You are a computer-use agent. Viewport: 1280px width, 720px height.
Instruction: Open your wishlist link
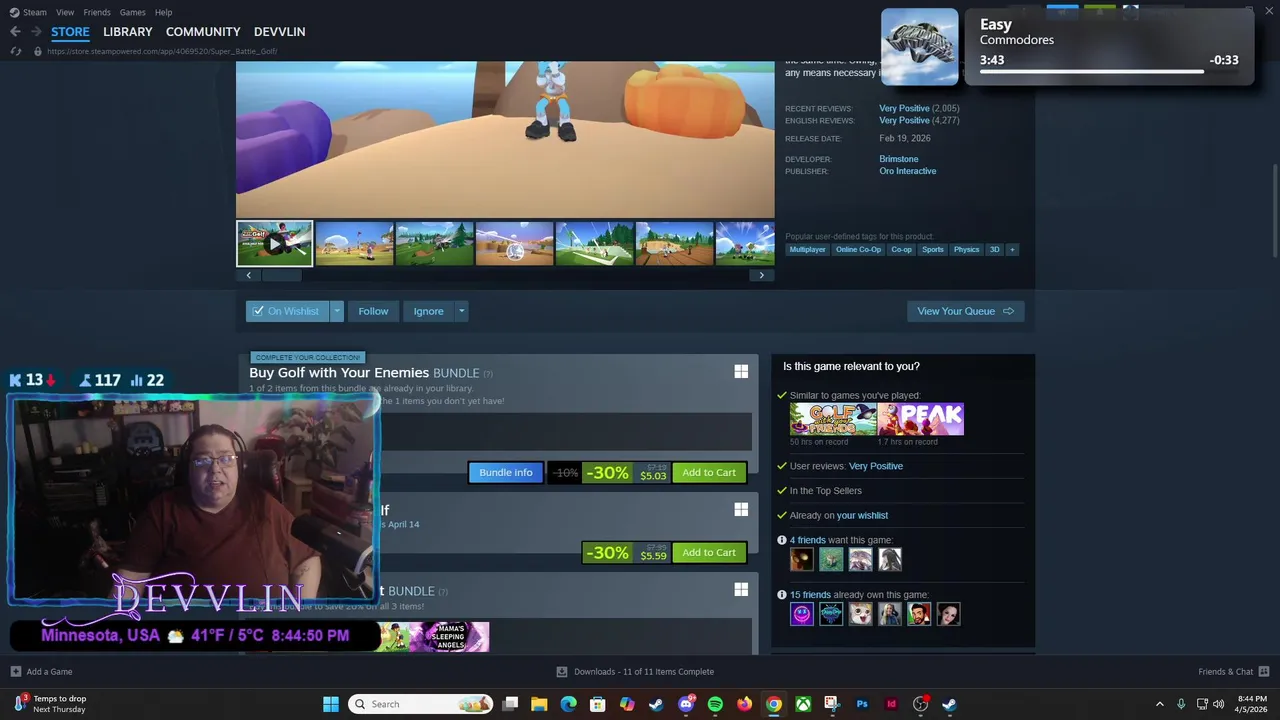point(862,515)
